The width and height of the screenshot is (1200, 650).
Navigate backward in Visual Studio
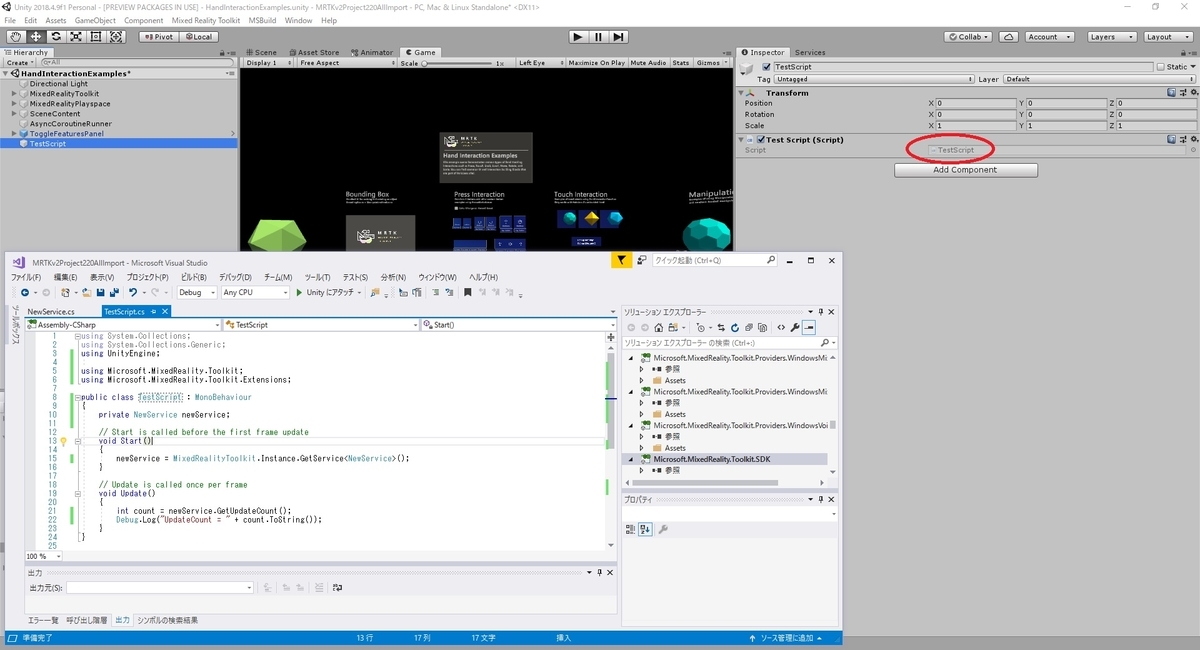click(24, 293)
